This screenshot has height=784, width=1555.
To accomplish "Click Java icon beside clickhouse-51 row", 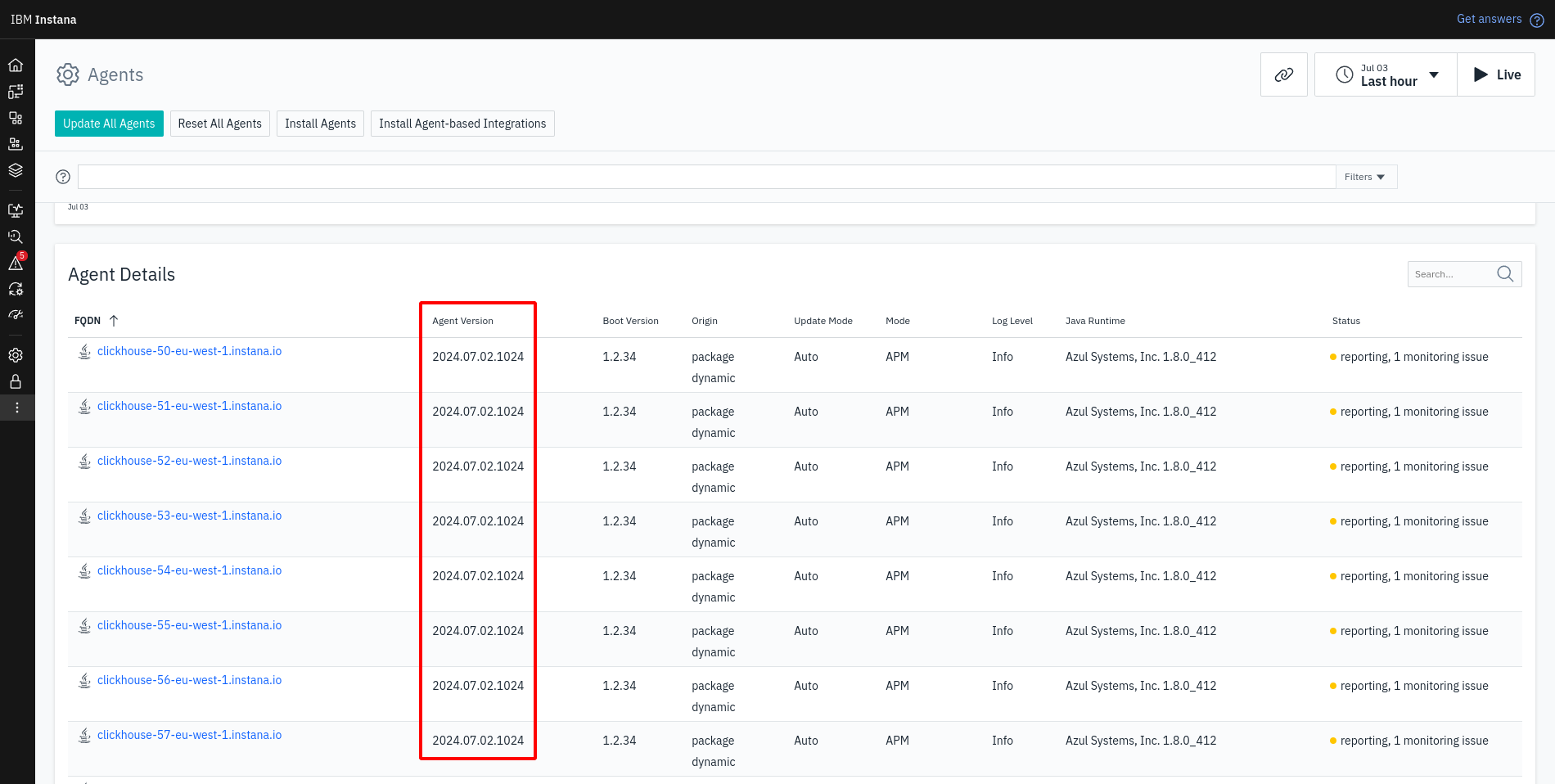I will click(84, 407).
